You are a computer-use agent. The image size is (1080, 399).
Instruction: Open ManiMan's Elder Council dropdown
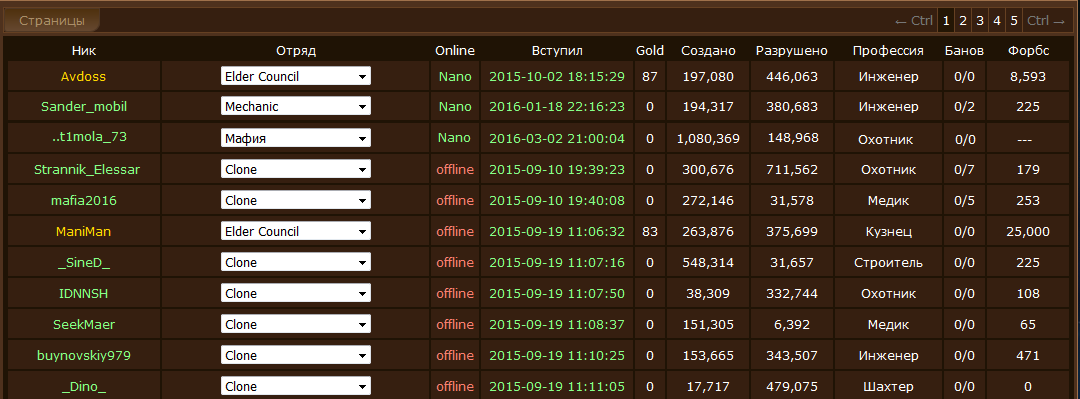(295, 232)
